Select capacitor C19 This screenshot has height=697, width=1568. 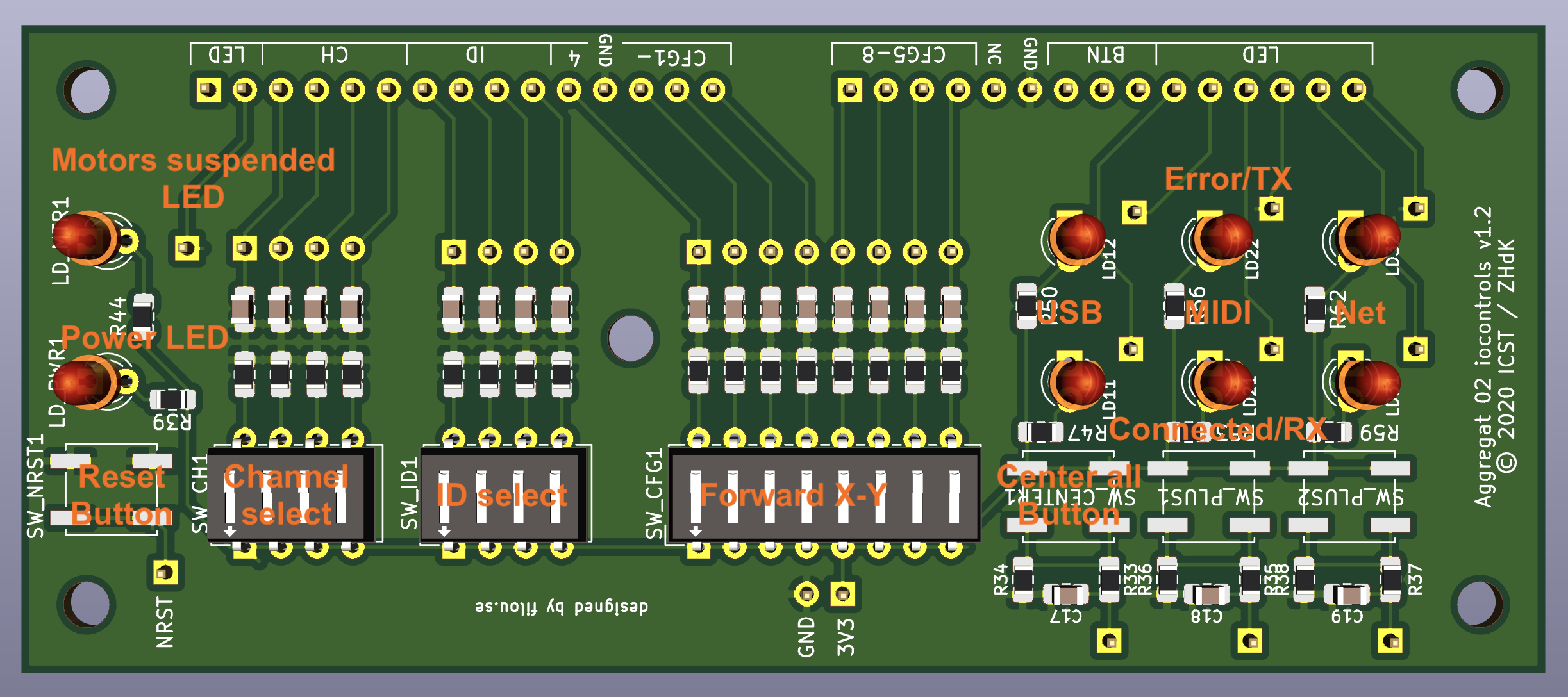tap(1347, 595)
